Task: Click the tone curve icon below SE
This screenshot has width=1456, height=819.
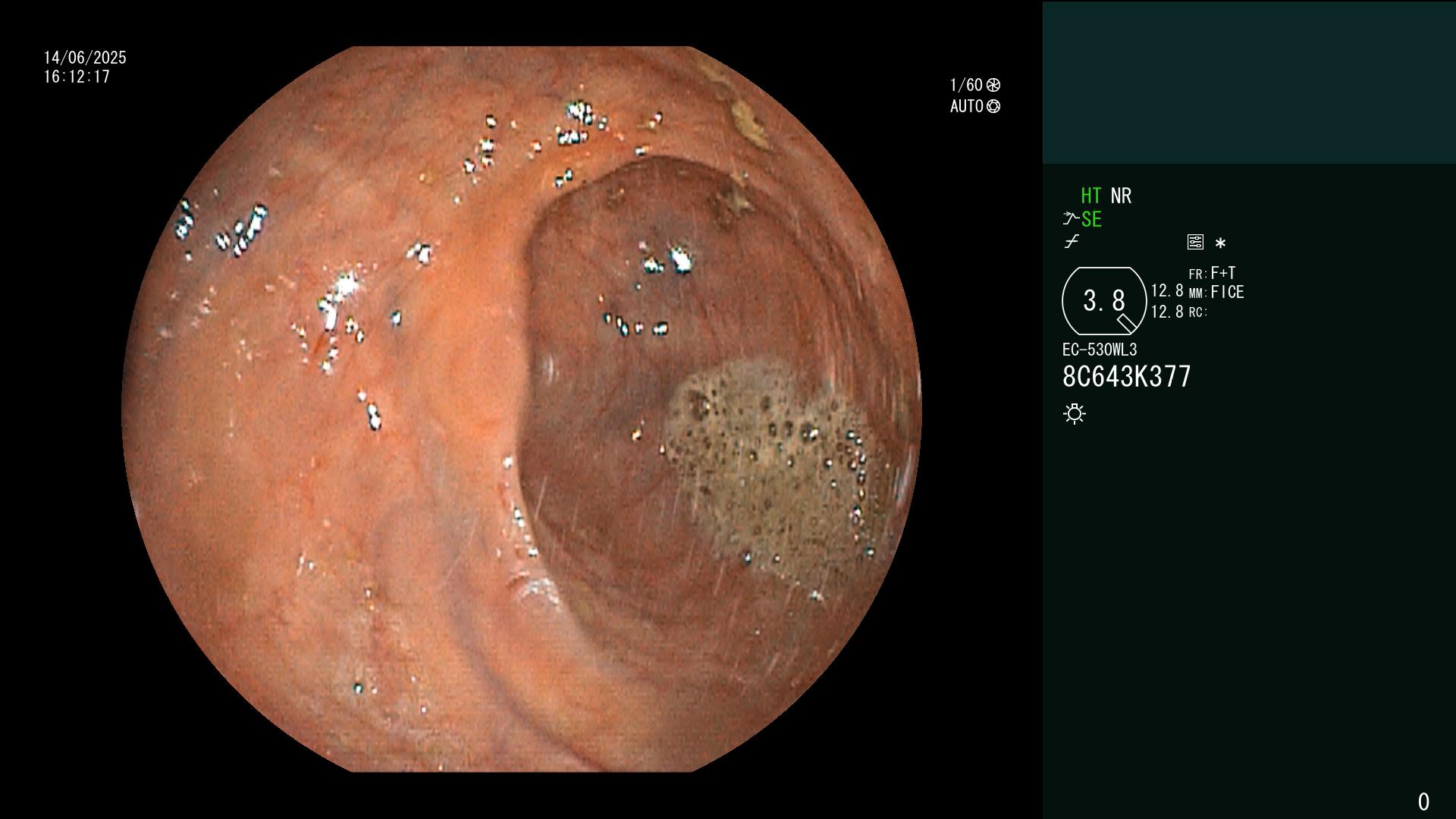Action: pyautogui.click(x=1072, y=242)
